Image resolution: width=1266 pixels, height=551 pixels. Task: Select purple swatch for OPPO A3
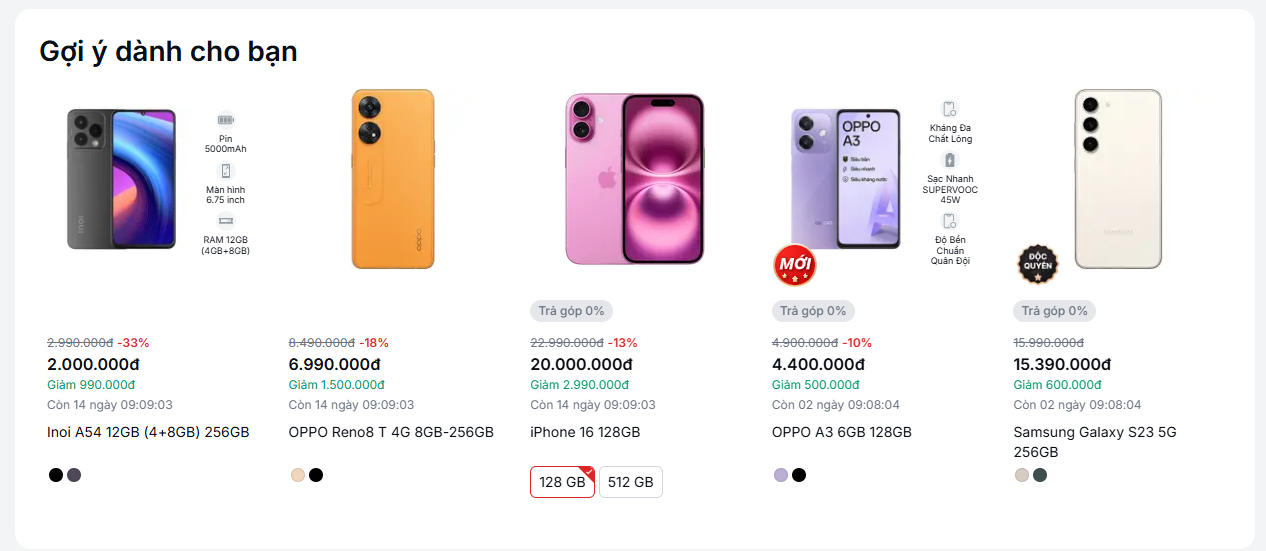tap(781, 475)
